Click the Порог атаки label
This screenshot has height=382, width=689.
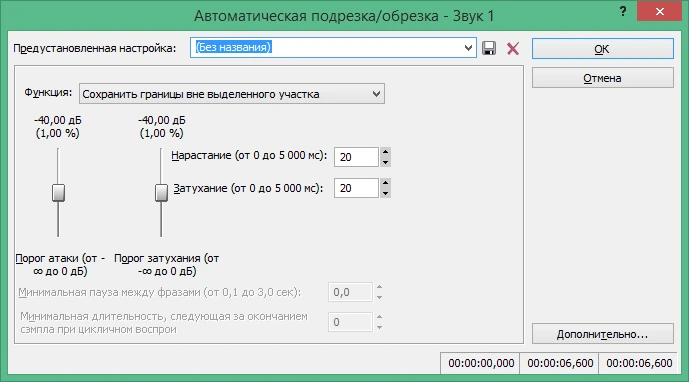(x=60, y=265)
